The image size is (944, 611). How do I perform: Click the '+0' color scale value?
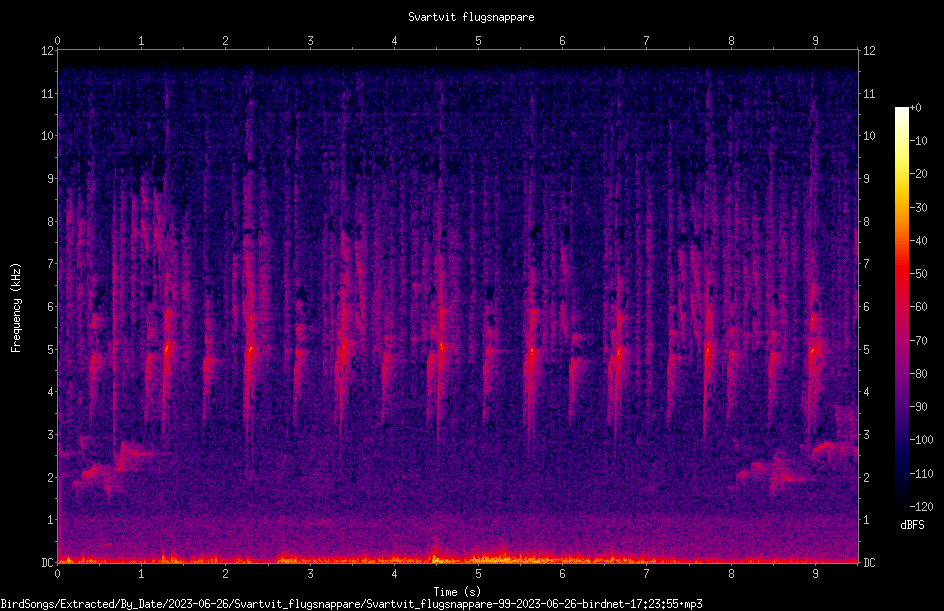tap(916, 108)
